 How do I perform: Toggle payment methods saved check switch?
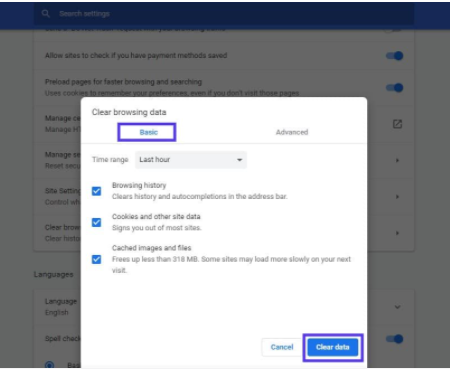(394, 56)
